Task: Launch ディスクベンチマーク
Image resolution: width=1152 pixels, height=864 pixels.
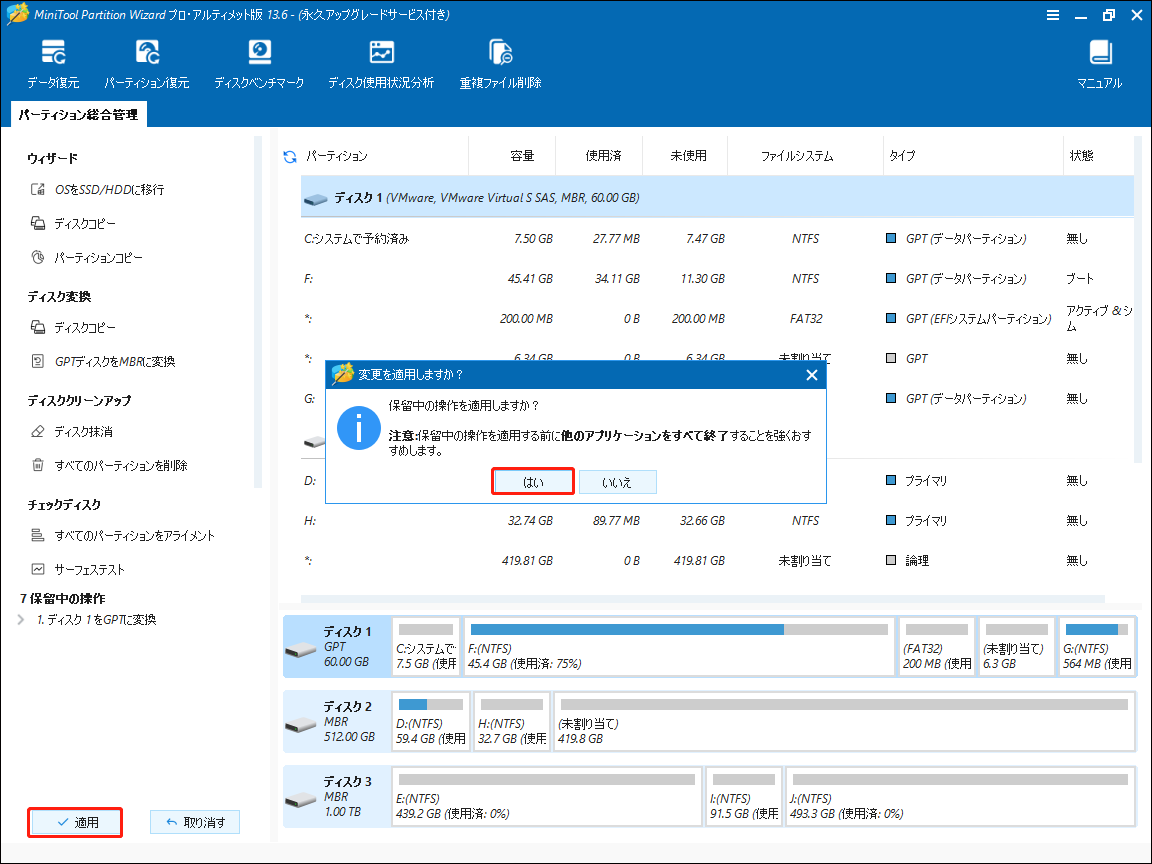Action: (x=259, y=64)
